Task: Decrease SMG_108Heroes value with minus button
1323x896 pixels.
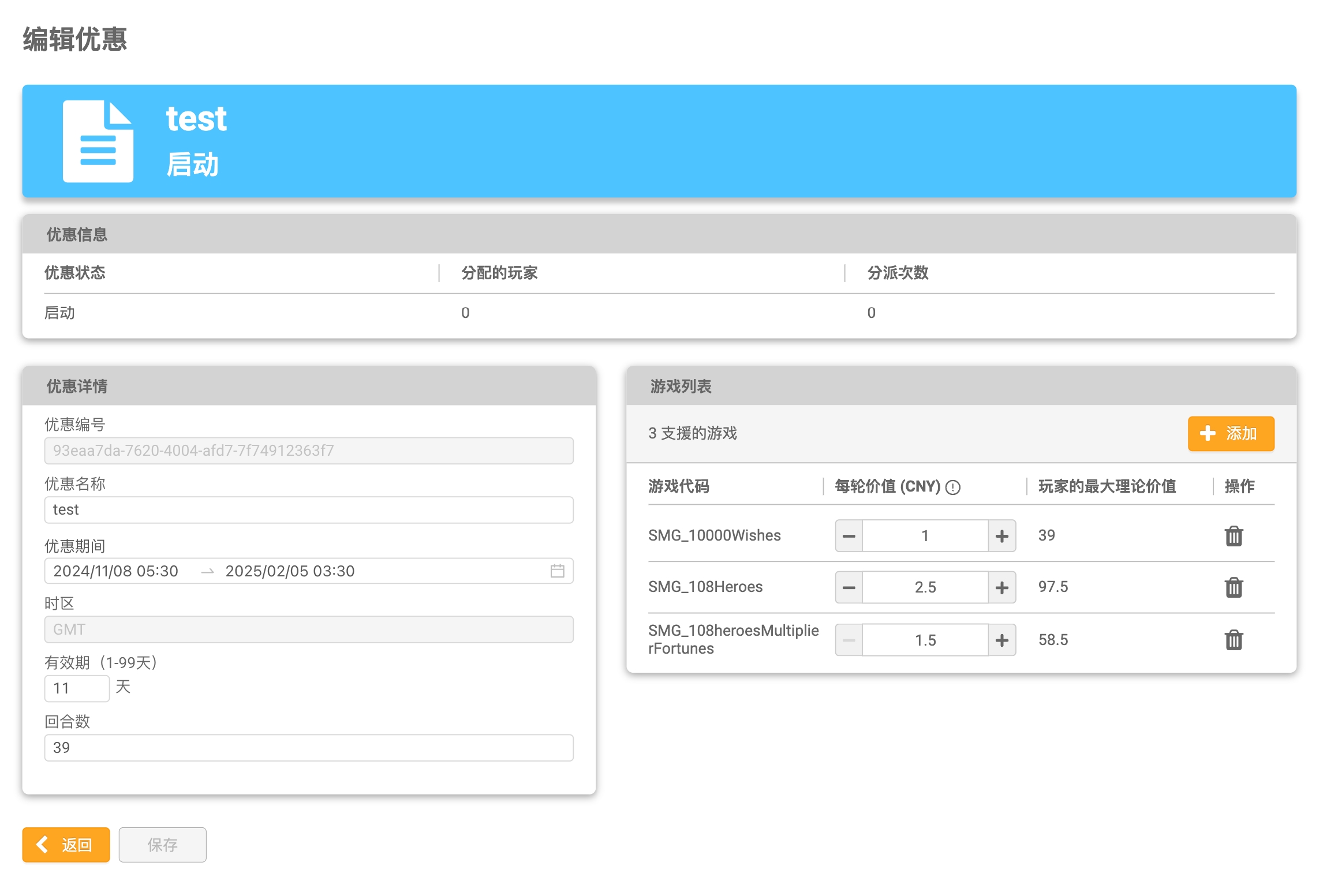Action: point(849,587)
